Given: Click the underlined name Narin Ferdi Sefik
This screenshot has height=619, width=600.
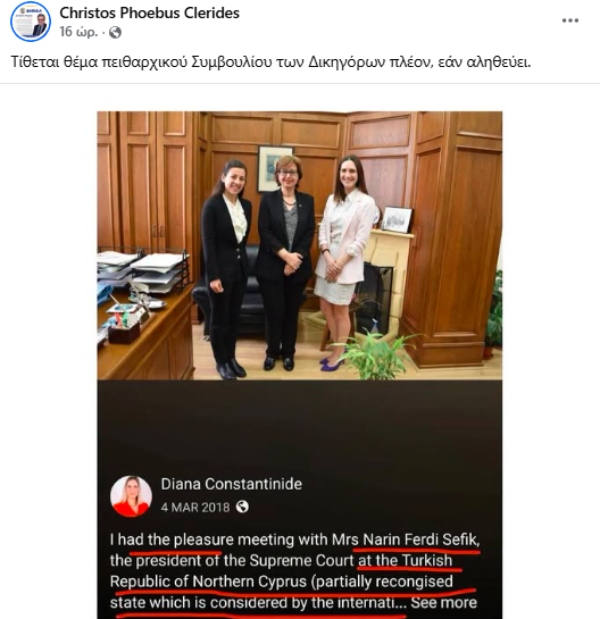Looking at the screenshot, I should click(421, 540).
